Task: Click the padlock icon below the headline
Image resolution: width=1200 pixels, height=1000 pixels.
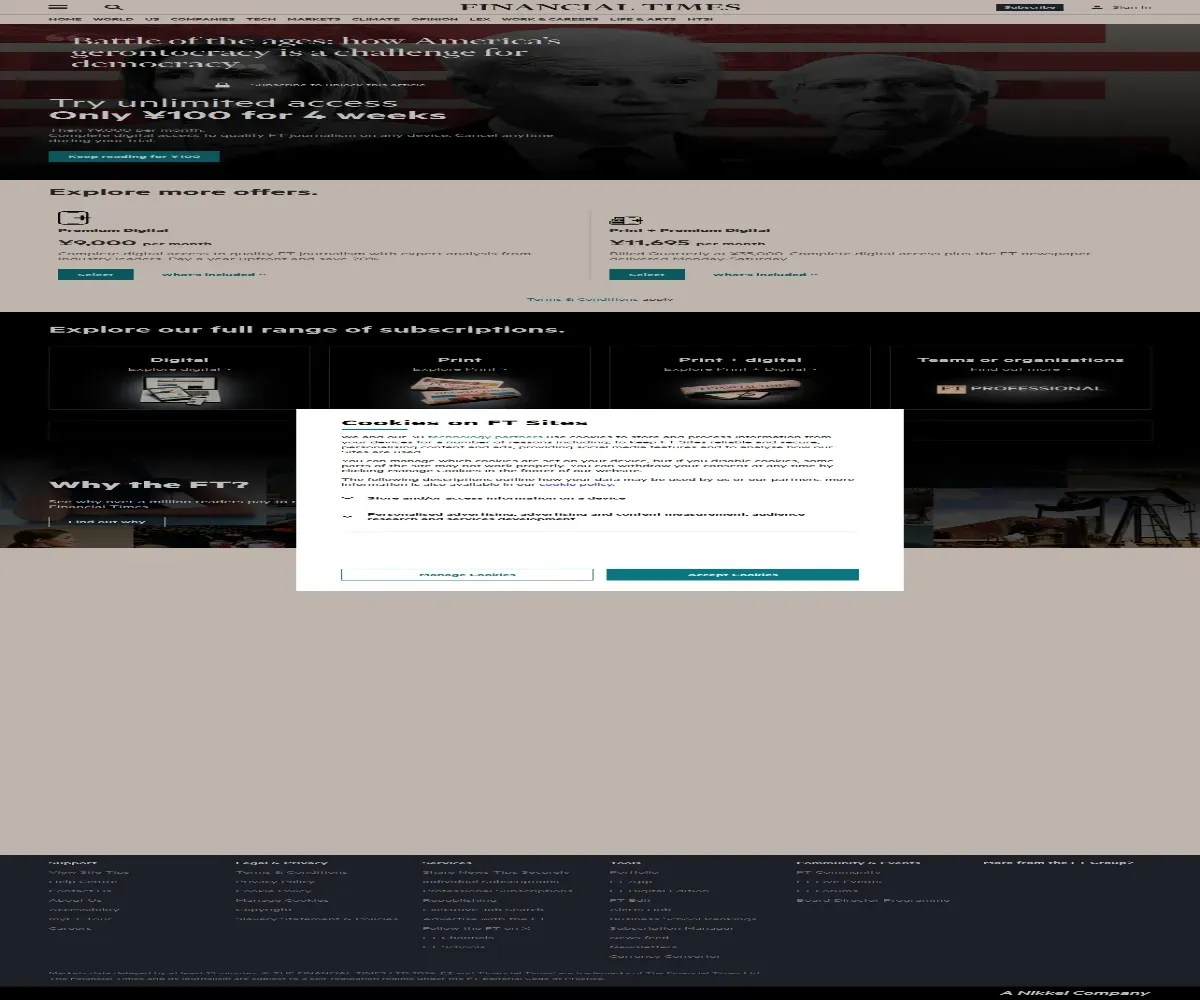Action: point(223,86)
